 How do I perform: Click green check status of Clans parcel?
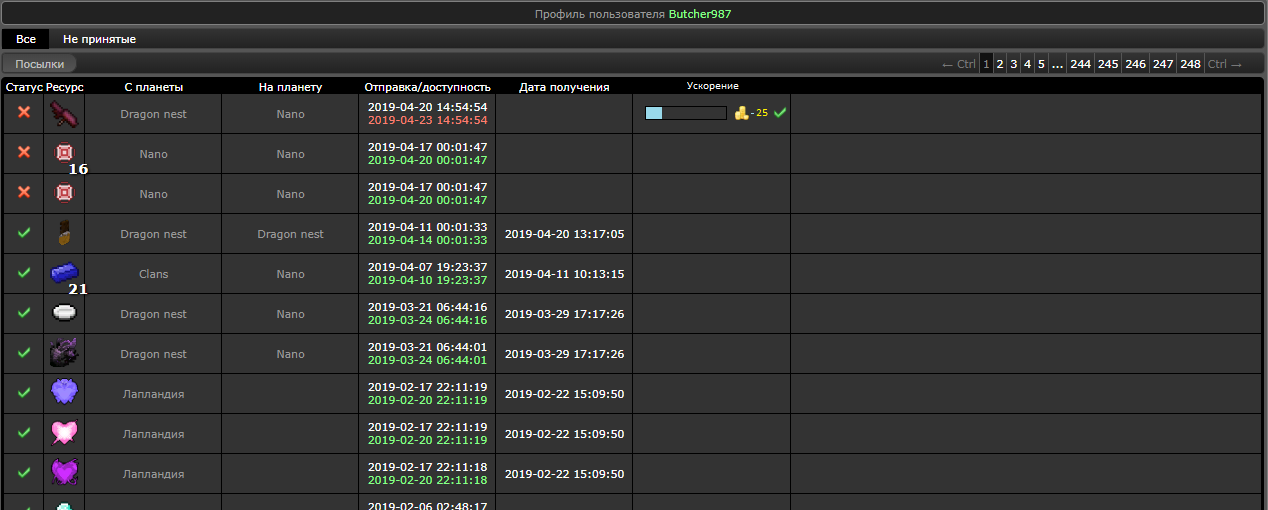(x=24, y=273)
